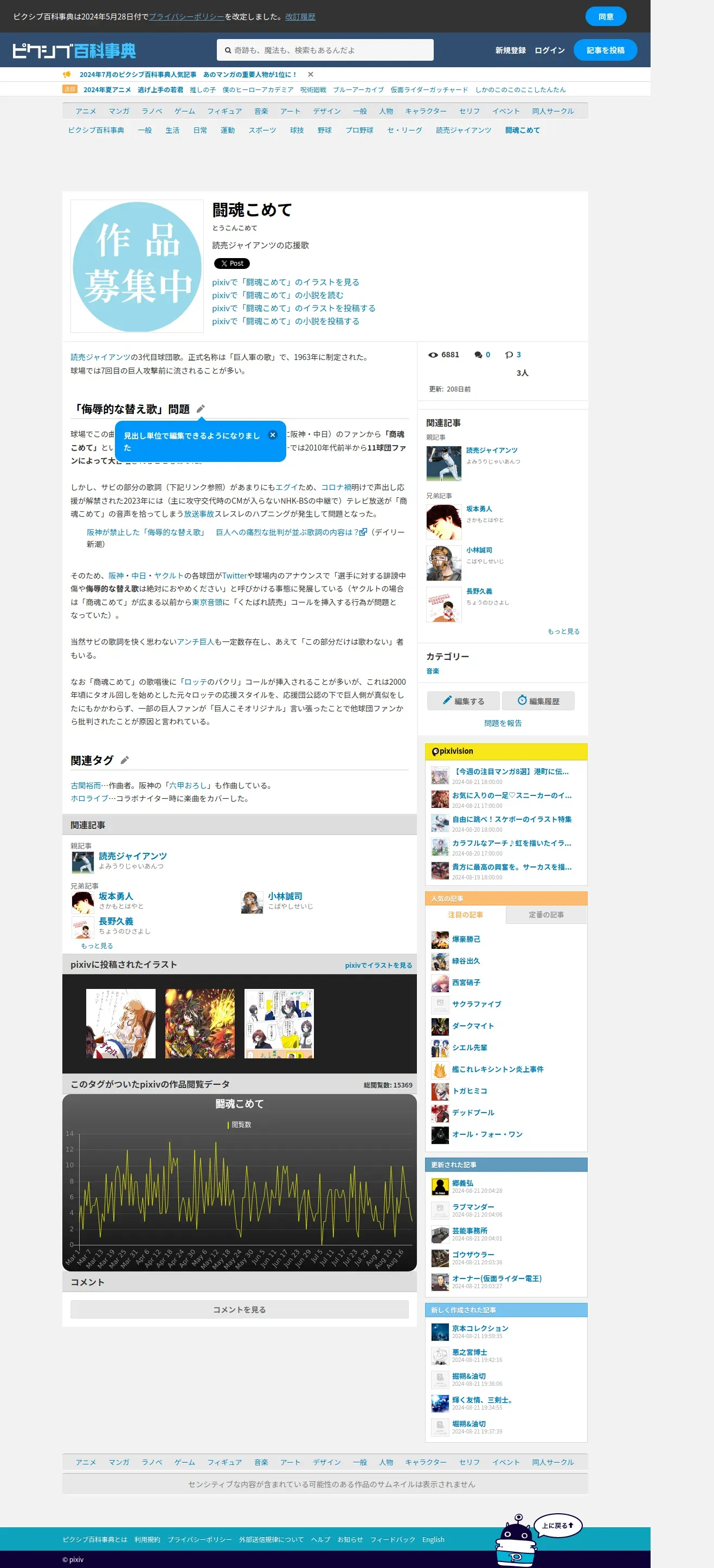Click the search magnifier icon

[x=228, y=50]
